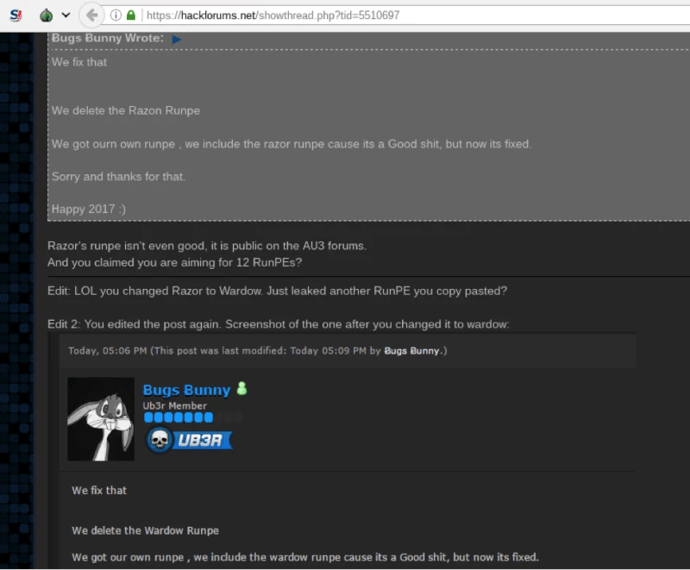This screenshot has width=690, height=570.
Task: Open the blue Bugs Bunny username link
Action: (187, 390)
